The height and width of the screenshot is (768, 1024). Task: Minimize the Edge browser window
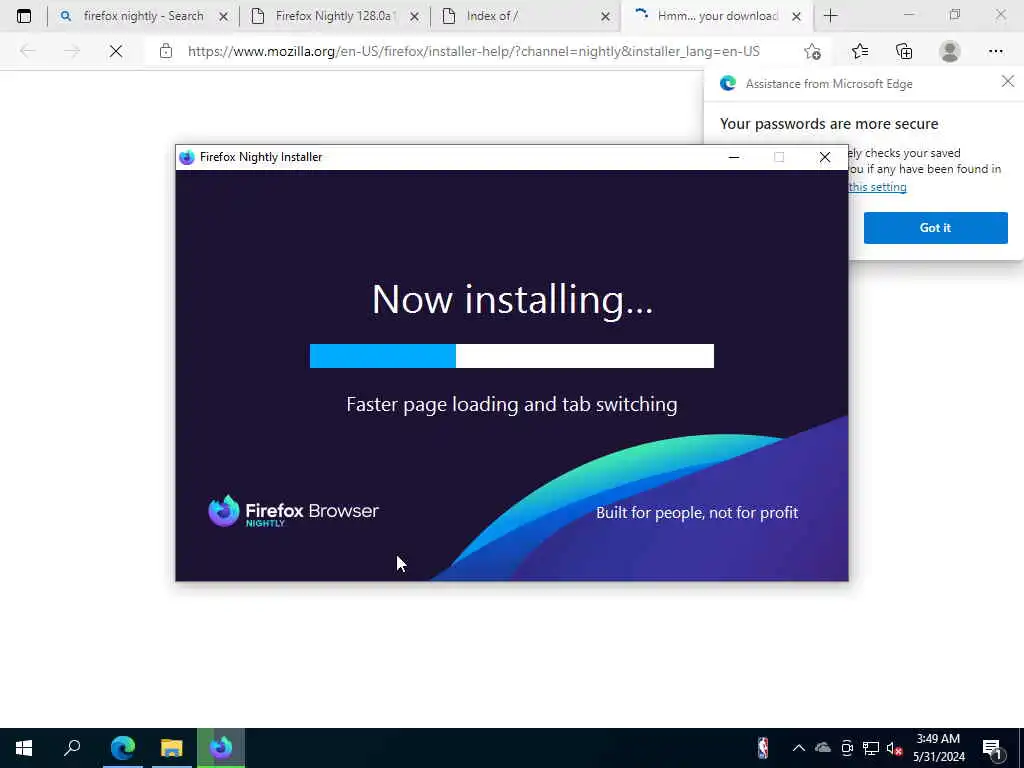tap(909, 16)
